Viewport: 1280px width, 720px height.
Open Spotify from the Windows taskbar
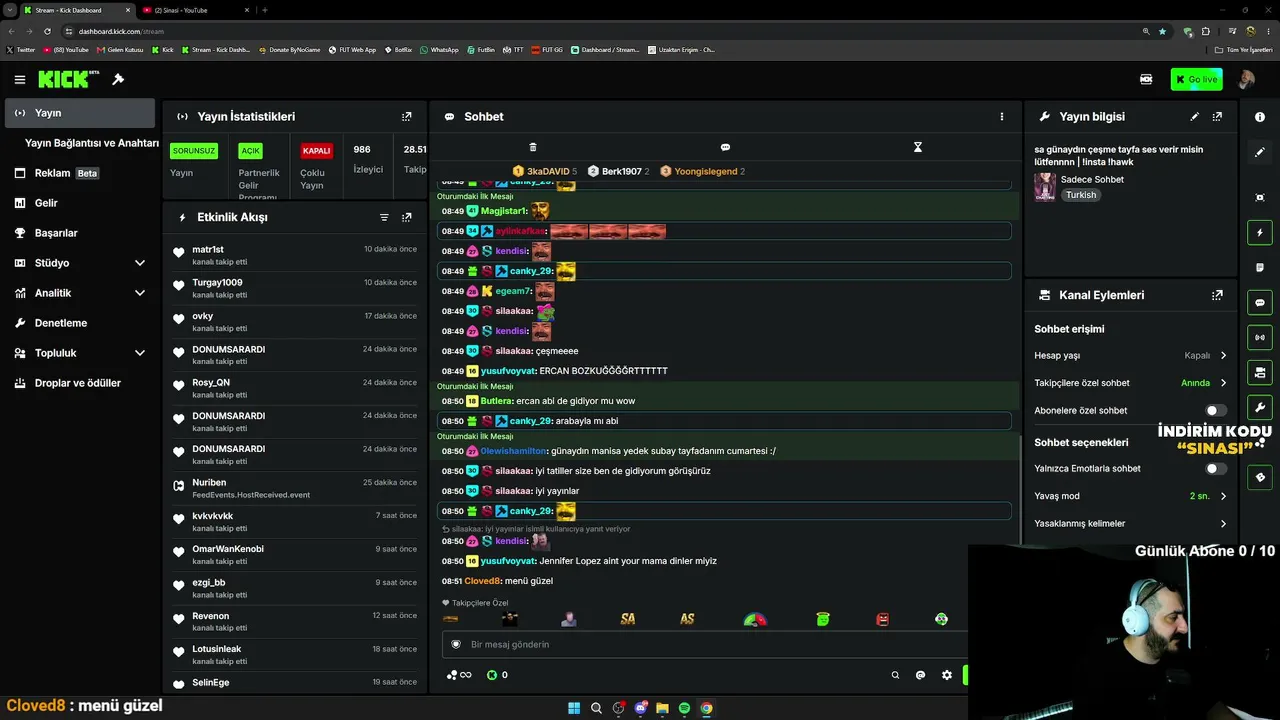(x=684, y=708)
